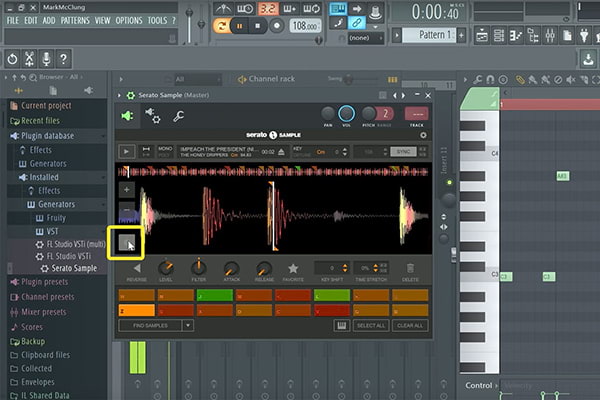Open the VIEW menu
The image size is (600, 400).
(x=102, y=20)
